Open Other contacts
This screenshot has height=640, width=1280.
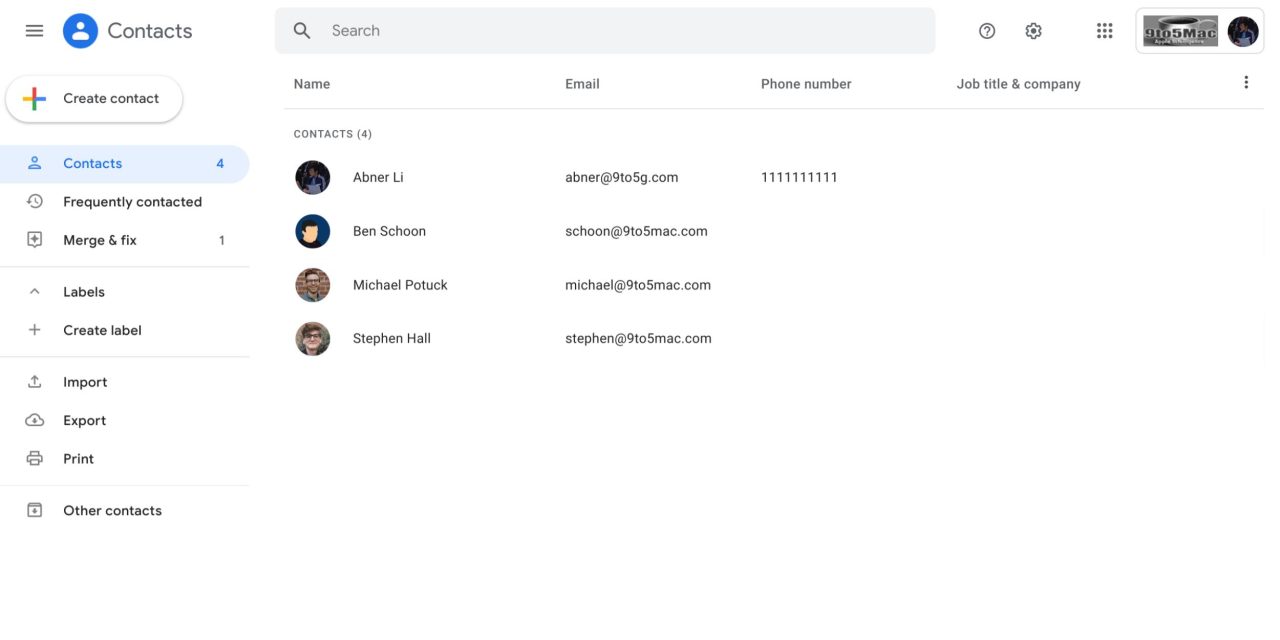tap(112, 511)
